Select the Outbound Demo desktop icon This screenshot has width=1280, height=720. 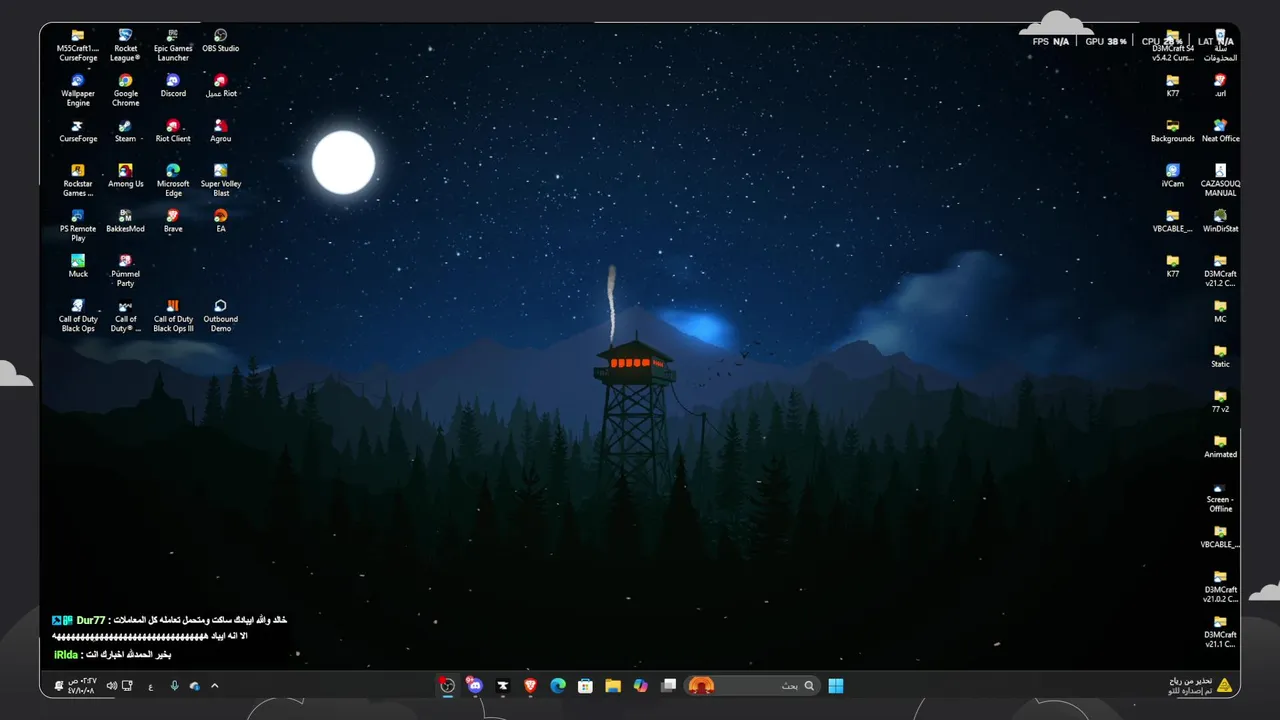point(221,316)
